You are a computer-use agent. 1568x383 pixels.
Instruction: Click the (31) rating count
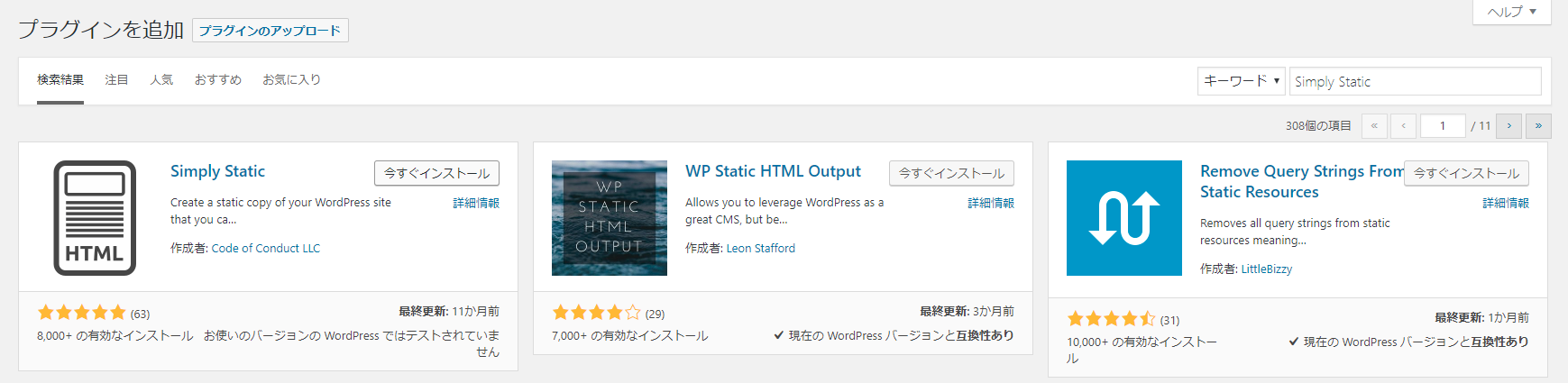point(1169,321)
